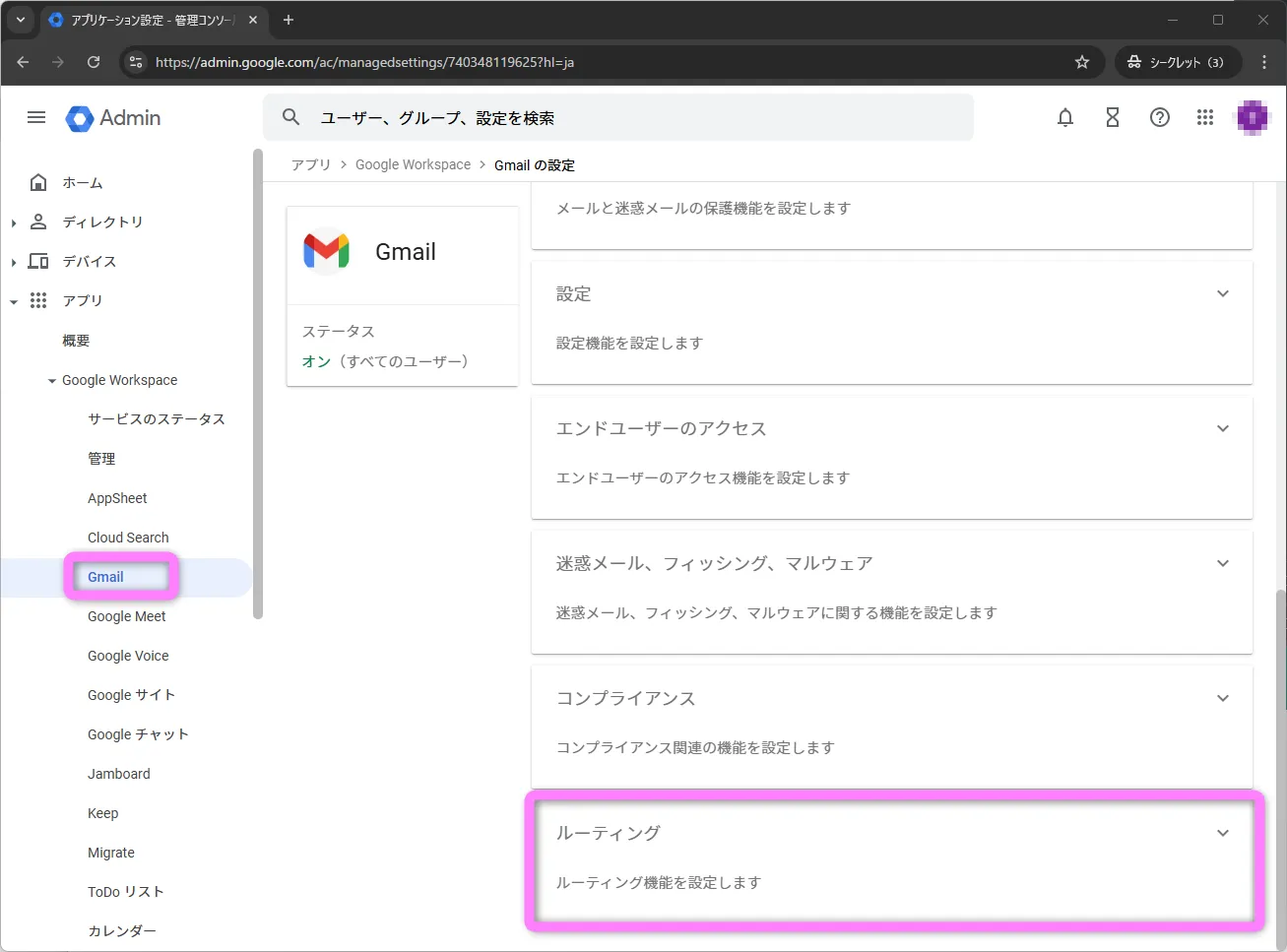Expand the ルーティング section chevron
Image resolution: width=1287 pixels, height=952 pixels.
click(x=1223, y=833)
